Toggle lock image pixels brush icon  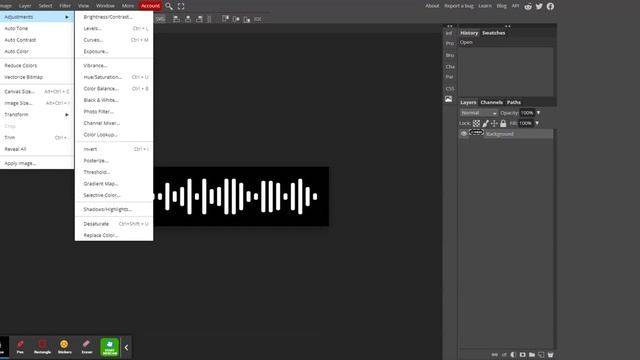485,123
